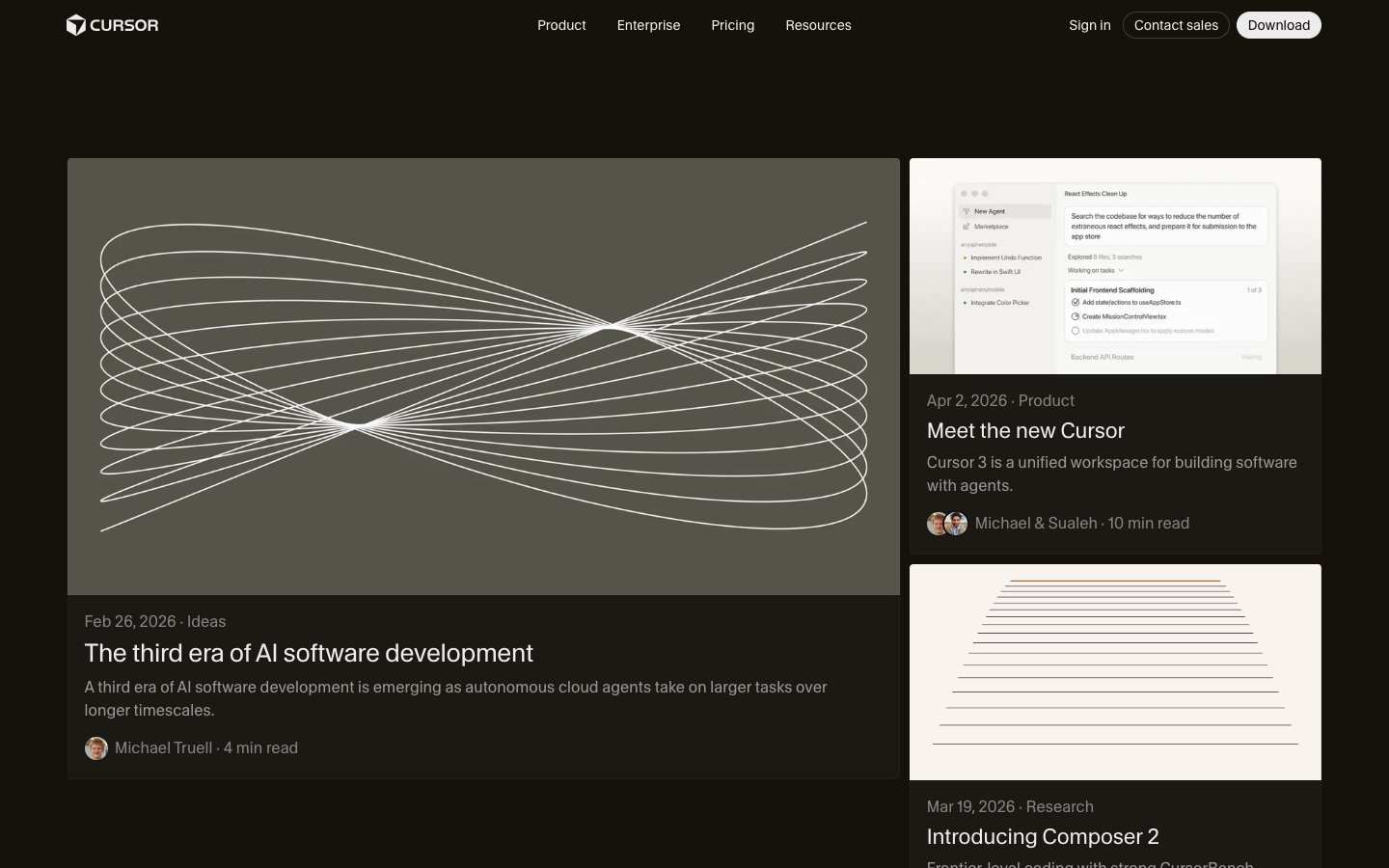This screenshot has height=868, width=1389.
Task: Select the New Agent filter icon in the preview
Action: coord(967,211)
